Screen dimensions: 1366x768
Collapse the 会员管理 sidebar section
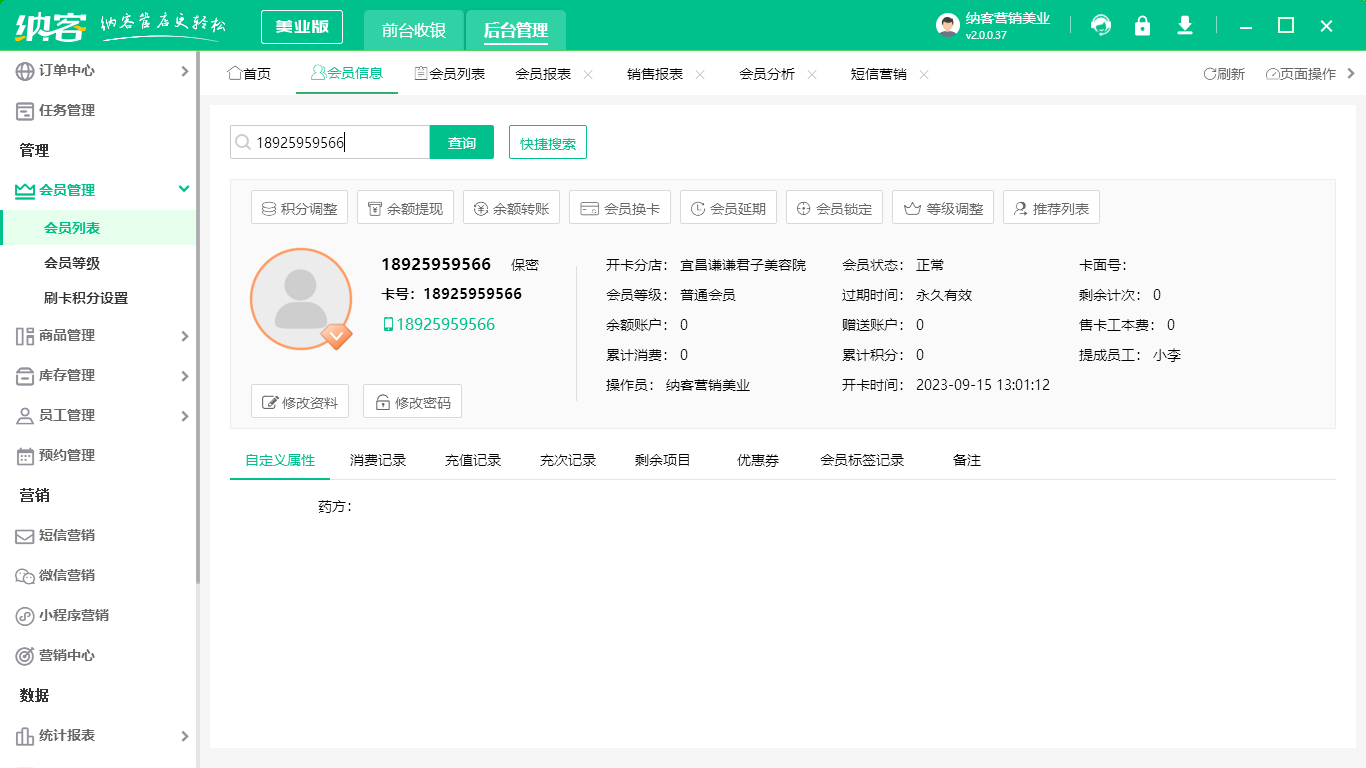point(98,190)
